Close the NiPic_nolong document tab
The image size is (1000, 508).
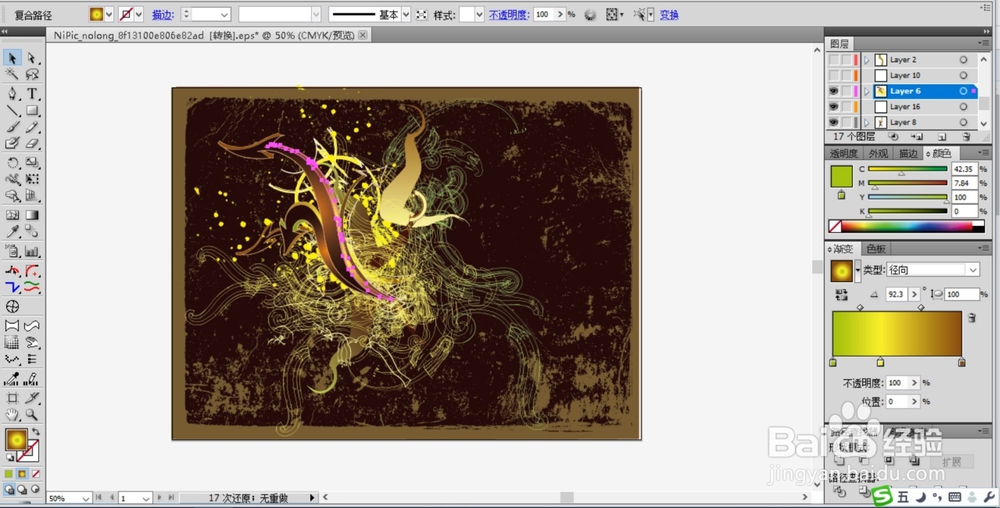[362, 35]
